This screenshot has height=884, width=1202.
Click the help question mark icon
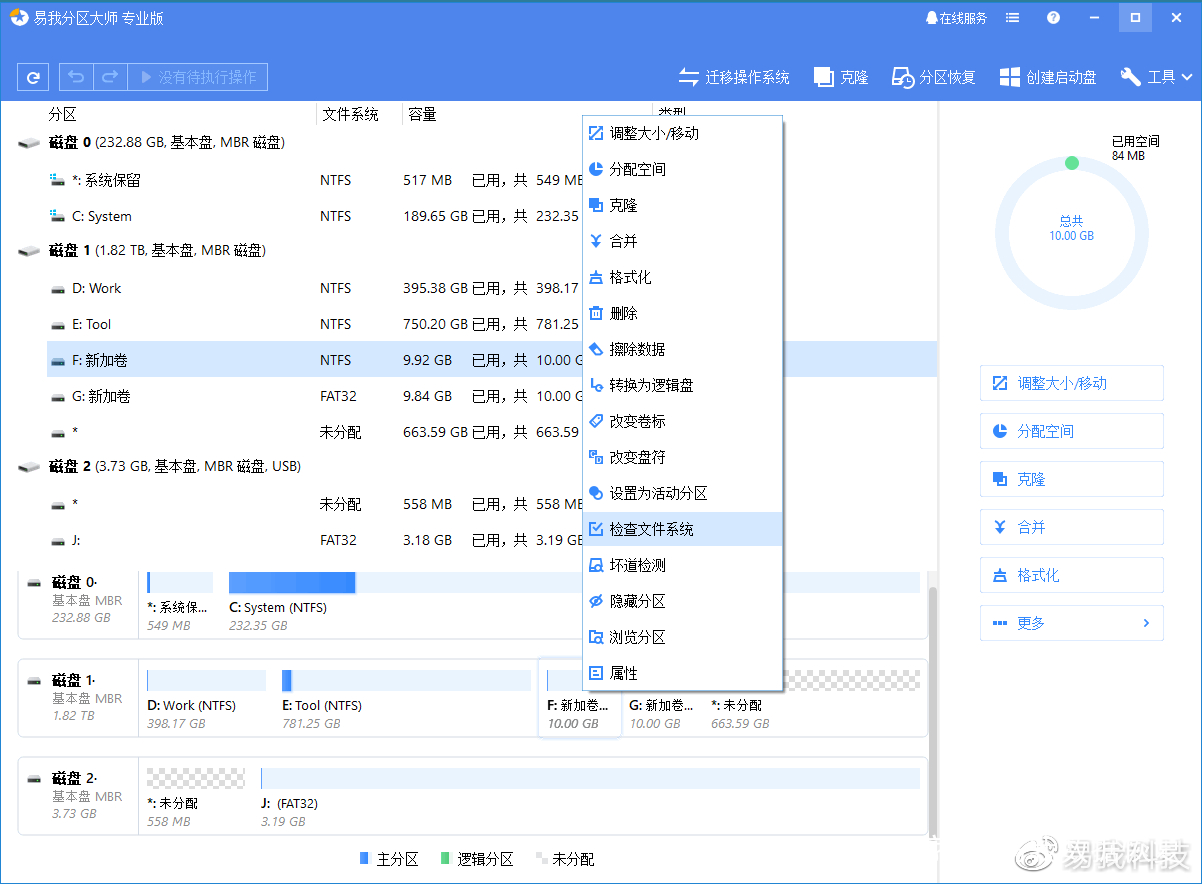tap(1053, 18)
